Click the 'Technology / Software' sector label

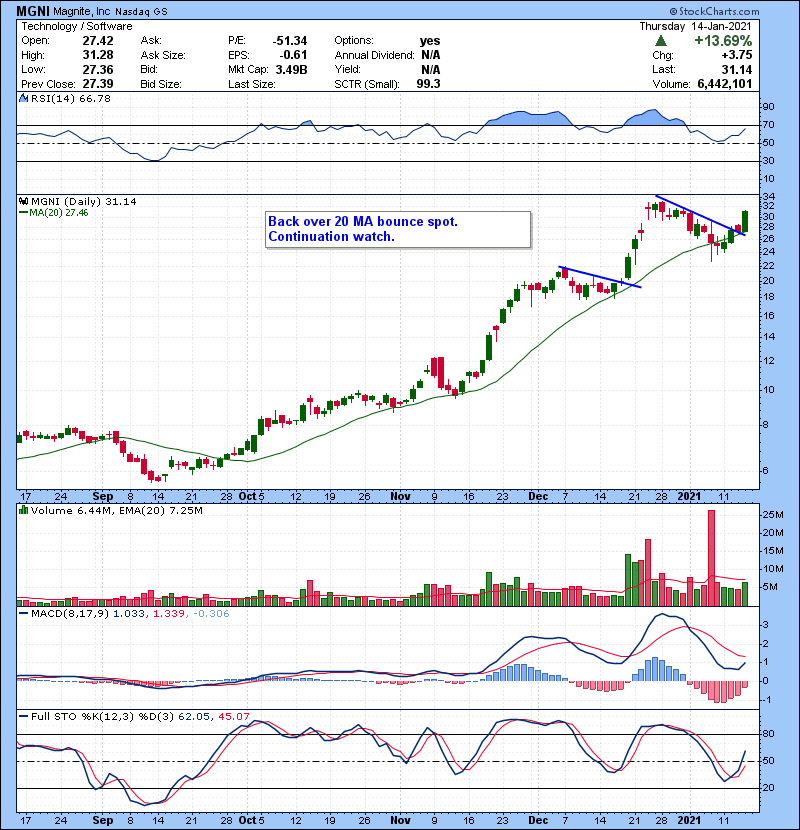[77, 26]
